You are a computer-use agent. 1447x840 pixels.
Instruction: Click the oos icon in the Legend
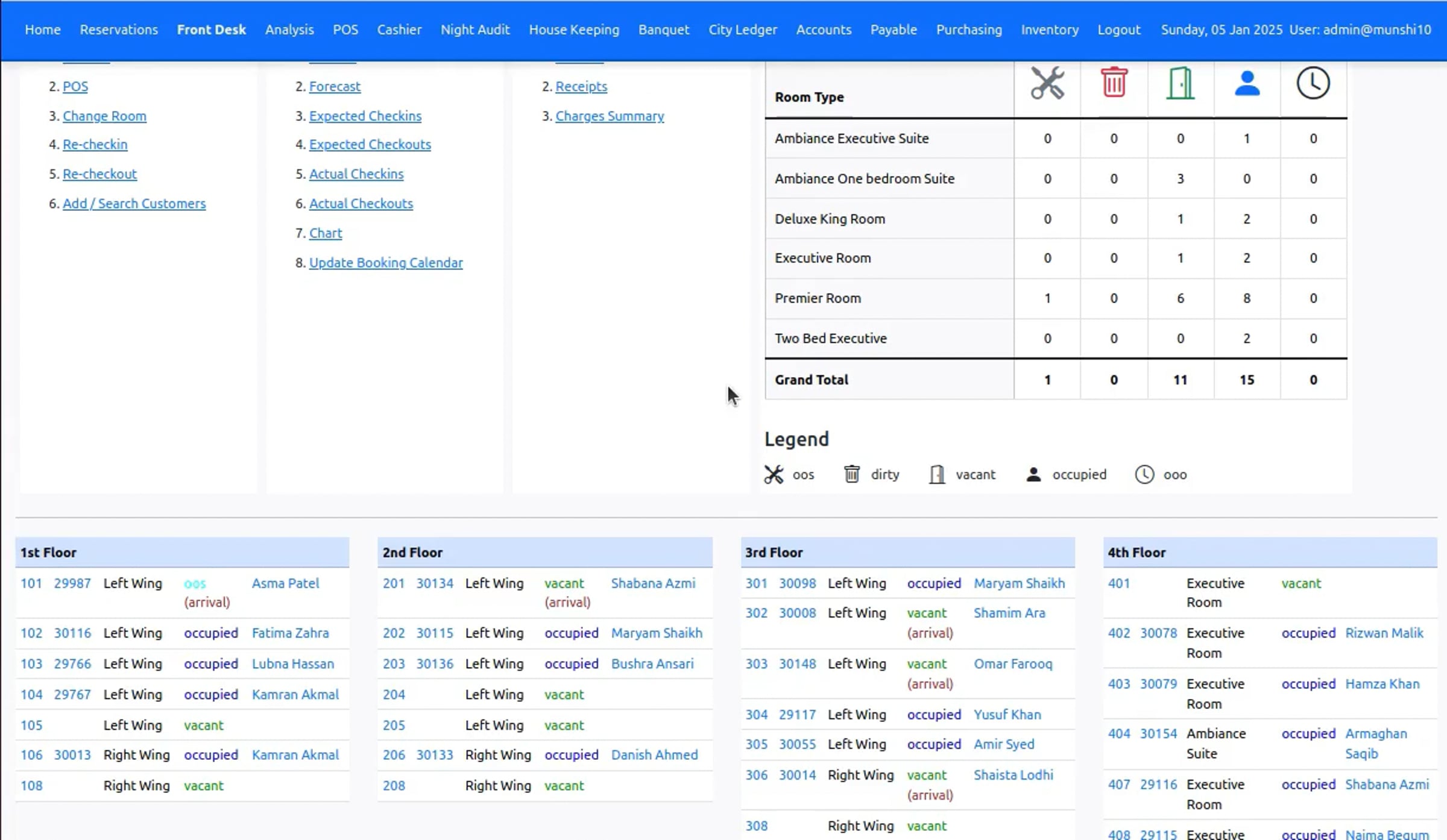(774, 475)
